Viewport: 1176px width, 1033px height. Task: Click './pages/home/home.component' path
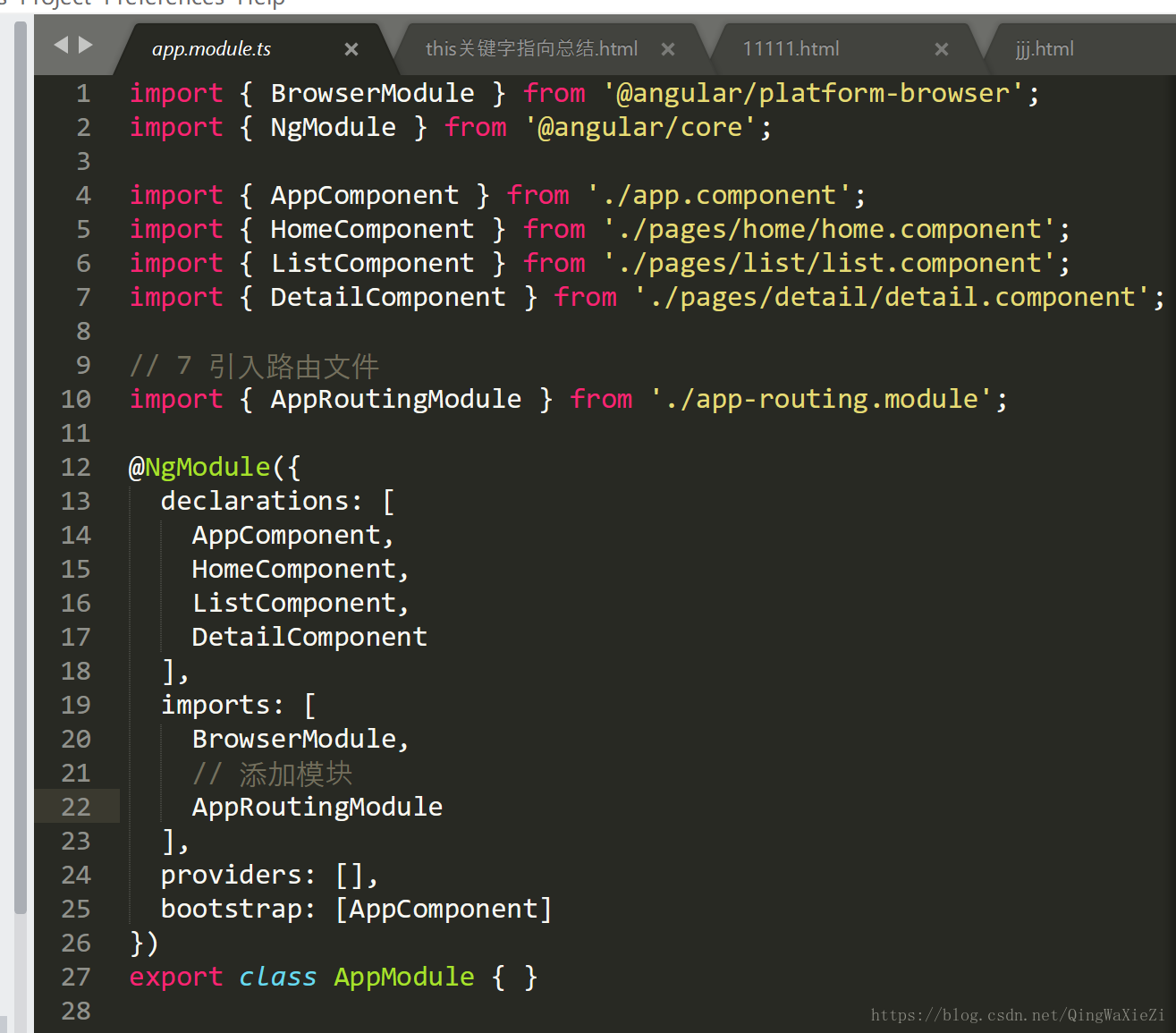click(x=829, y=229)
